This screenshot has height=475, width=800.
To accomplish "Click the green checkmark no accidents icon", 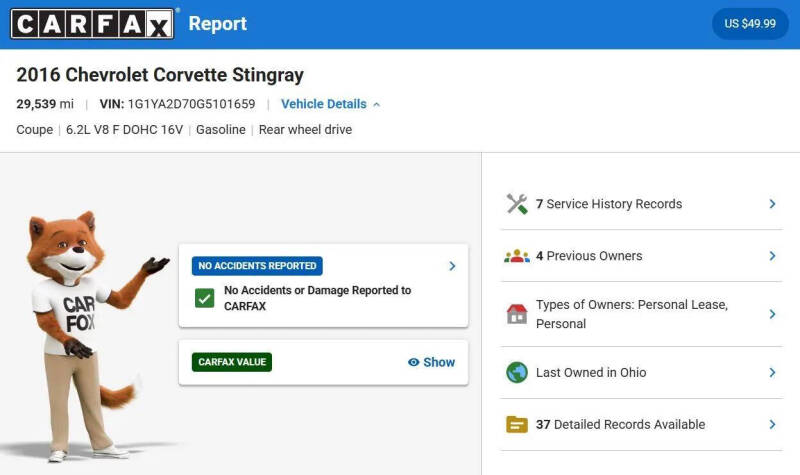I will pos(205,298).
